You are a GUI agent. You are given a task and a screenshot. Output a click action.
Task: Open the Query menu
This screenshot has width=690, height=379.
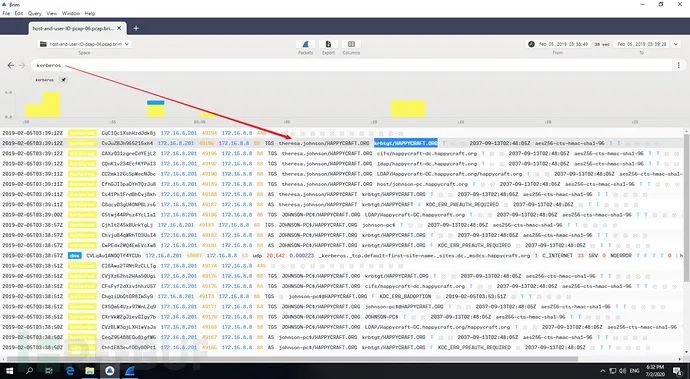tap(35, 14)
